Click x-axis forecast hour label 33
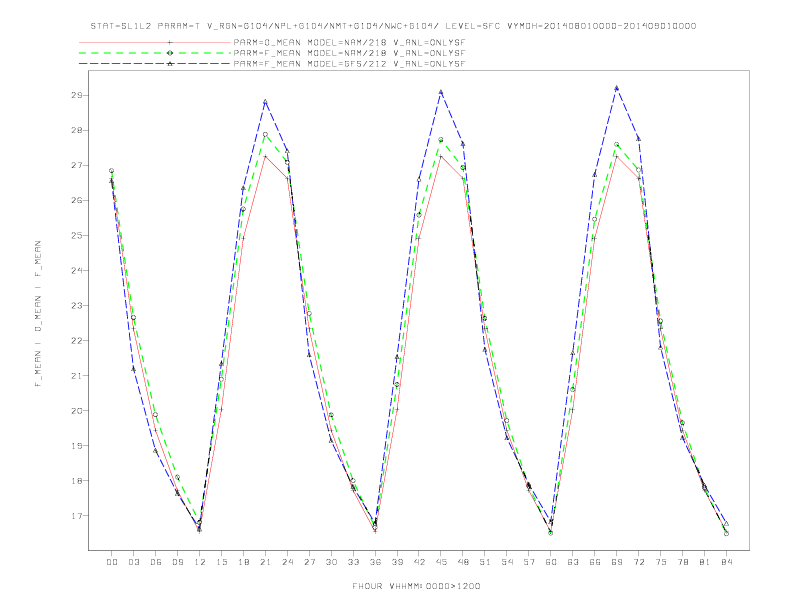 coord(353,562)
